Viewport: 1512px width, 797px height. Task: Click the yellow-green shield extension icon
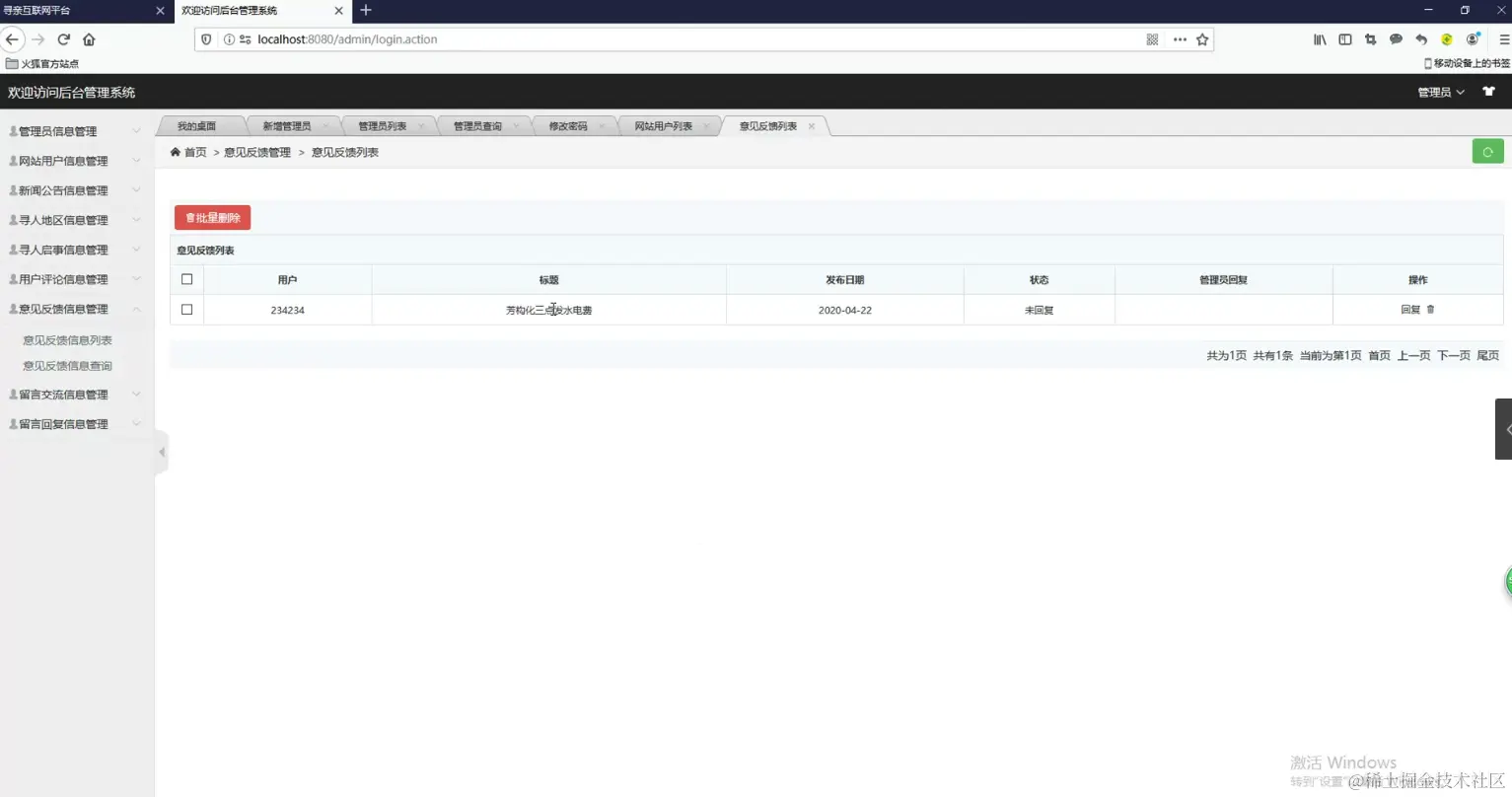(x=1447, y=39)
